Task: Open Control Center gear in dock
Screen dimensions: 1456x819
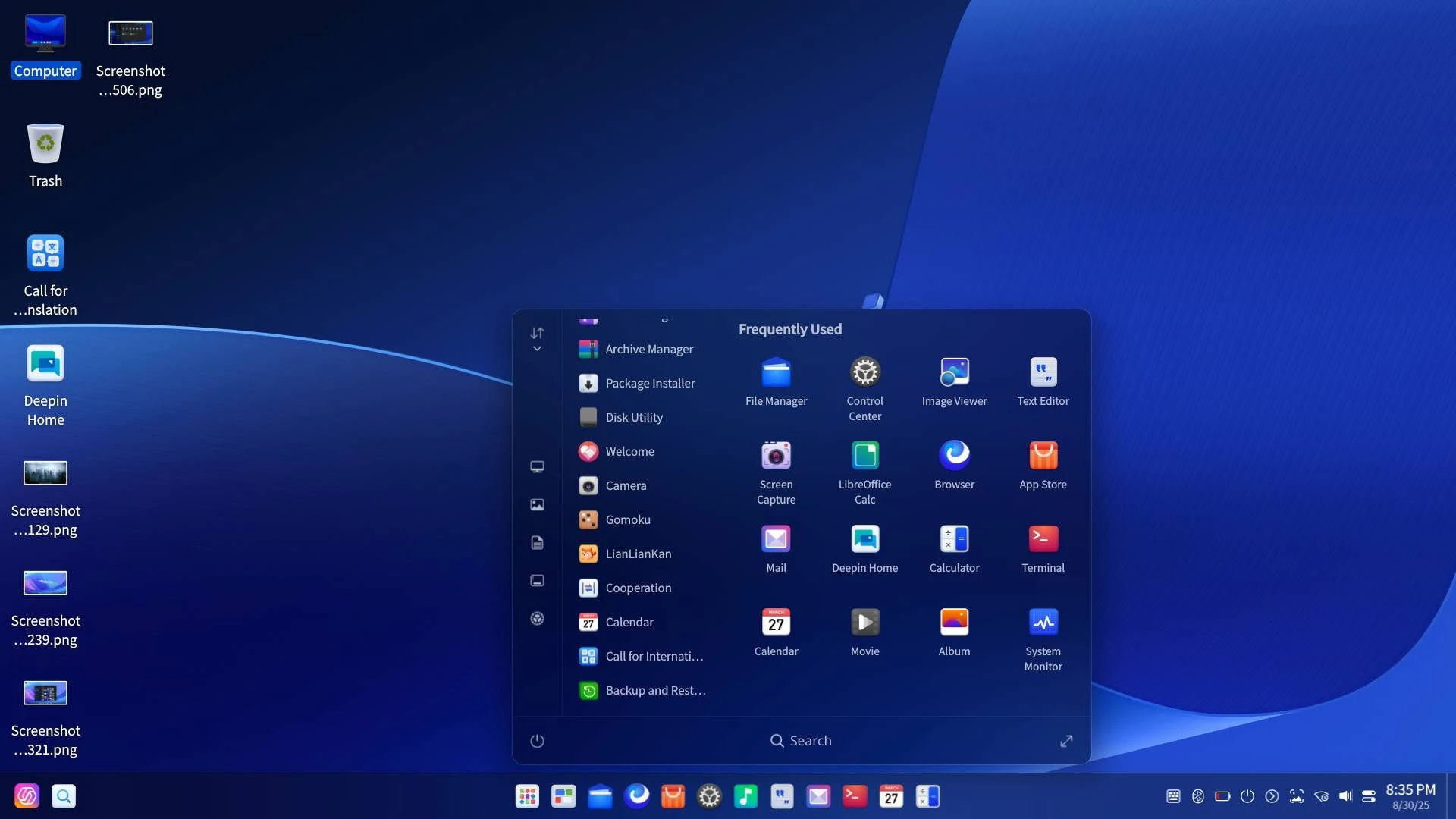Action: tap(709, 796)
